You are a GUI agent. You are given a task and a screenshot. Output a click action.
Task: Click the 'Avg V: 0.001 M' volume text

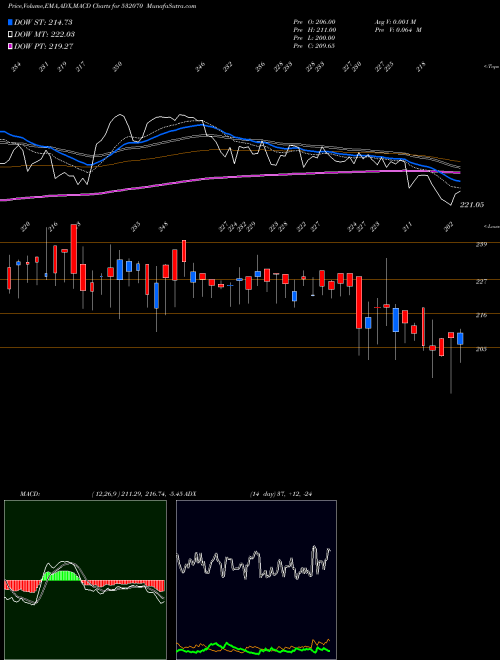[x=395, y=22]
